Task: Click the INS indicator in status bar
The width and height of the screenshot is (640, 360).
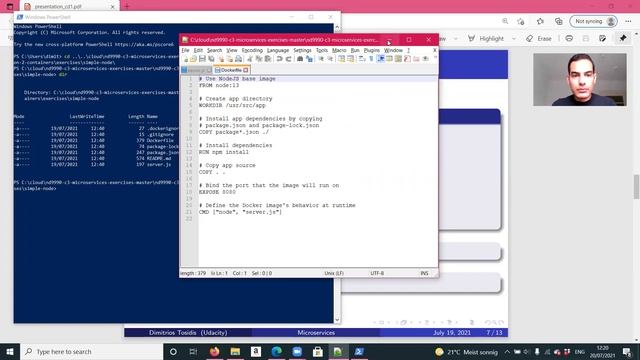Action: pyautogui.click(x=424, y=273)
